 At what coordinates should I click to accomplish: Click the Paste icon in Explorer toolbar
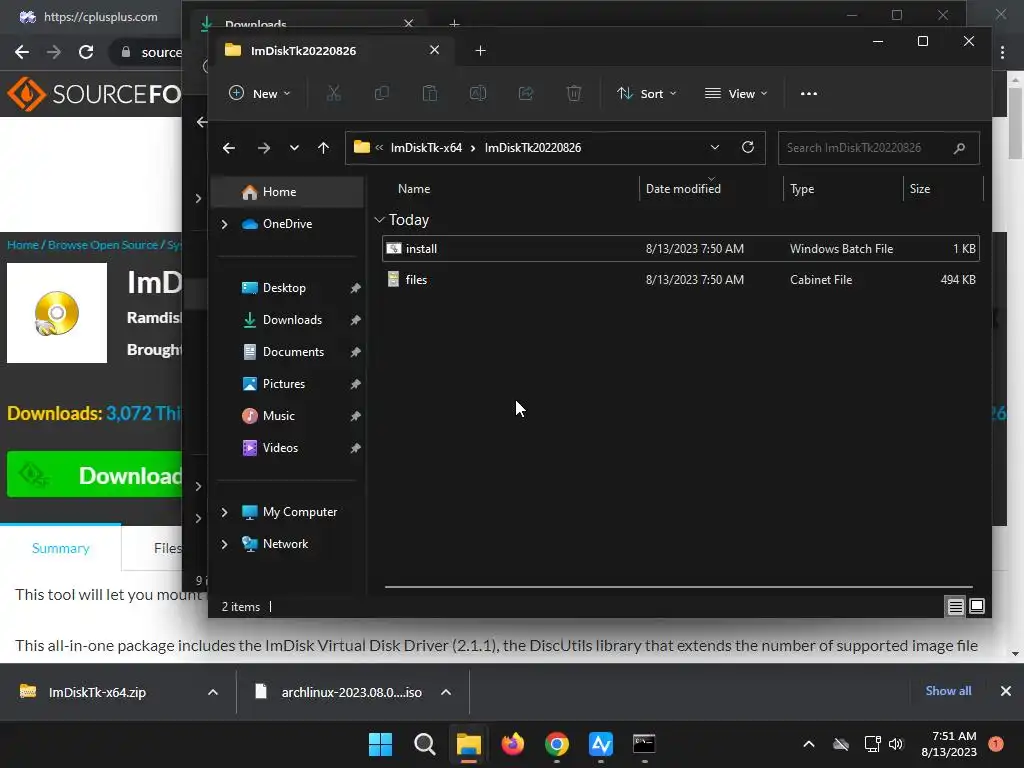point(430,93)
